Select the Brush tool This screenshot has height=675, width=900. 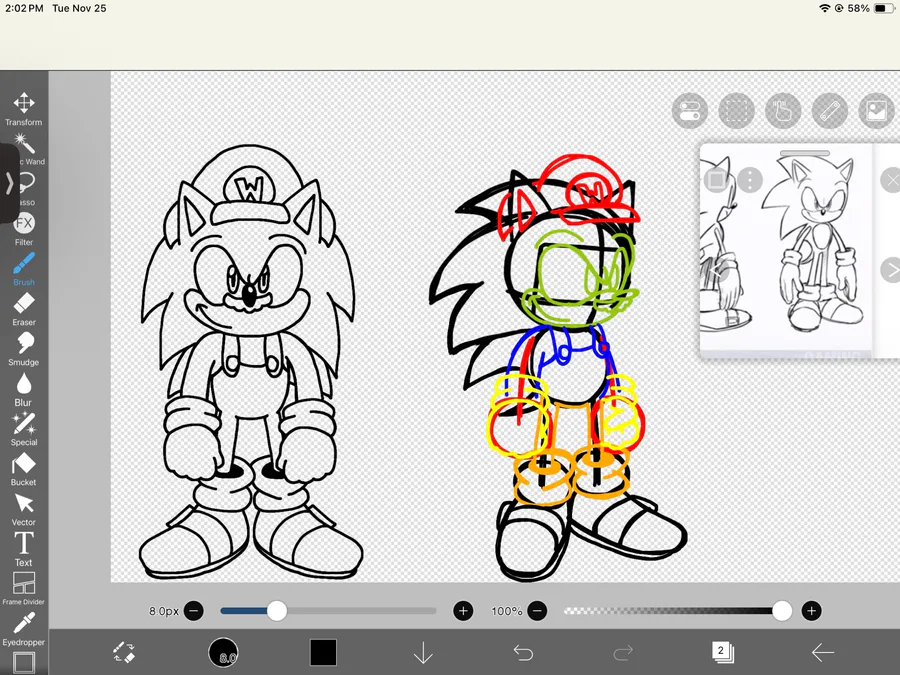click(x=24, y=269)
